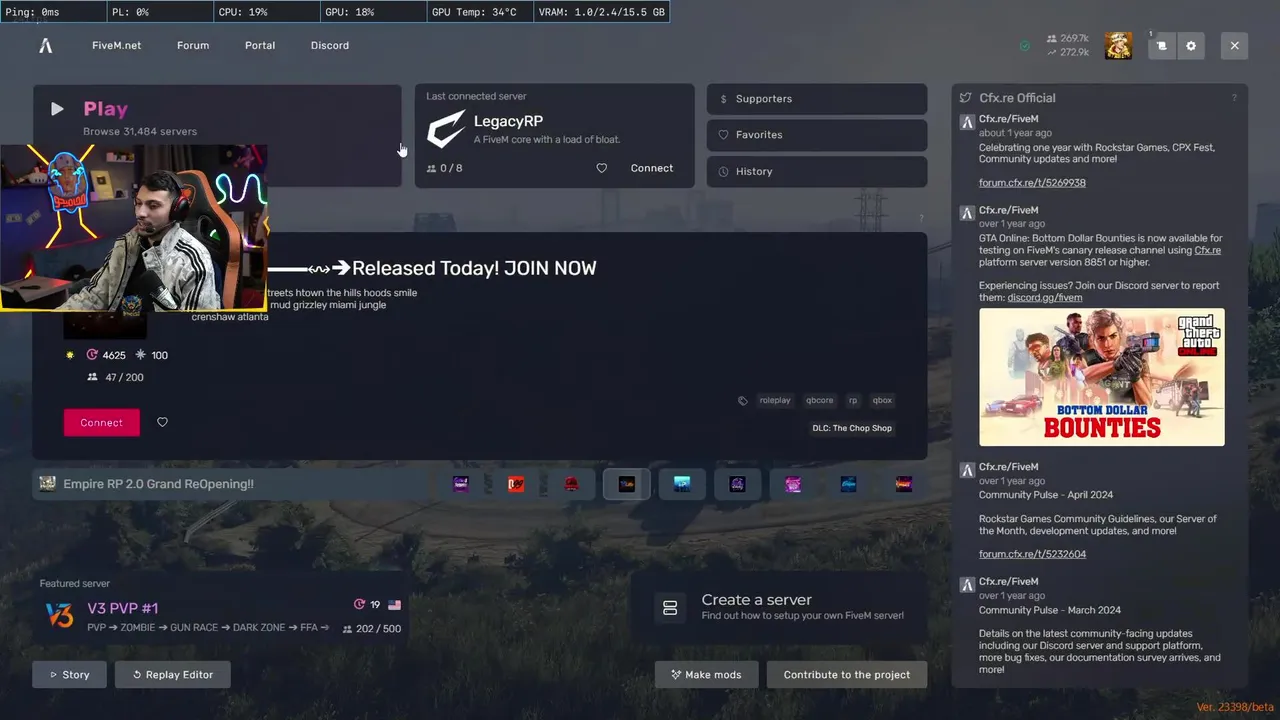1280x720 pixels.
Task: Click Browse 31,484 servers text
Action: (140, 131)
